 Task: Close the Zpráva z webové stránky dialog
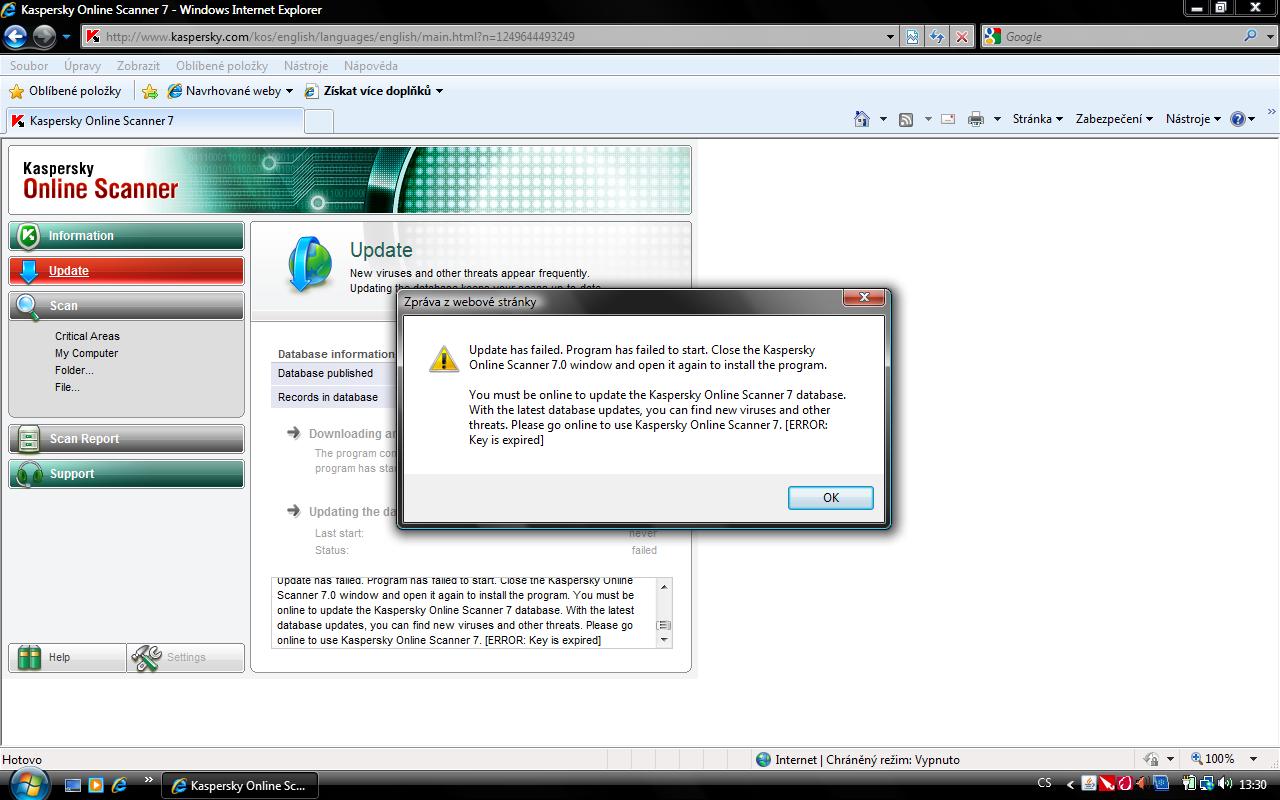(x=864, y=297)
